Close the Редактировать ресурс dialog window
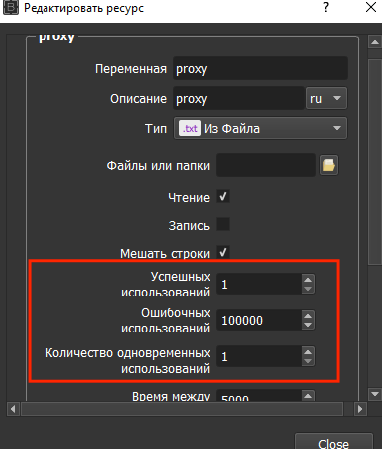This screenshot has width=382, height=449. 371,7
